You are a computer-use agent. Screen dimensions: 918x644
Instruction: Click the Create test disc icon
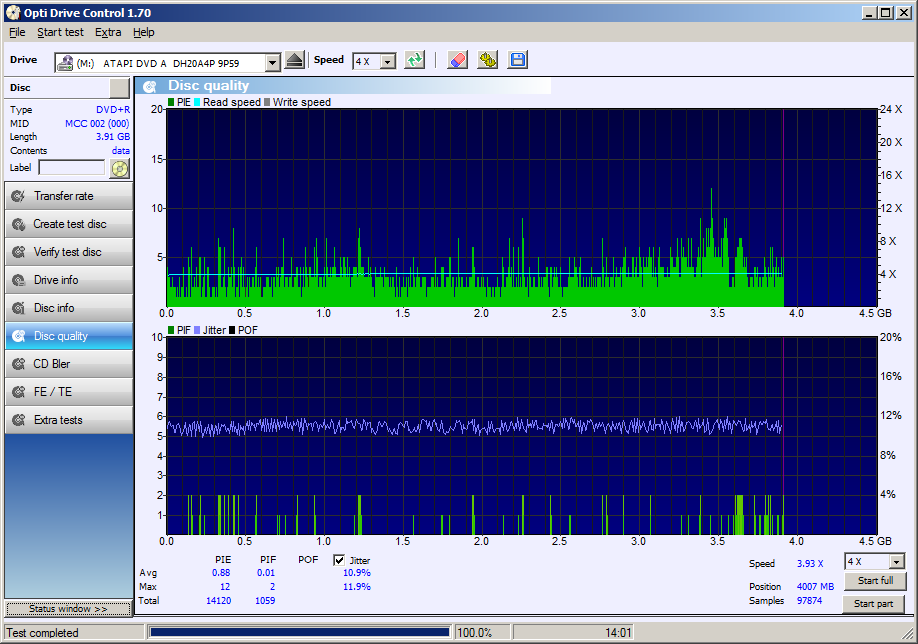pyautogui.click(x=19, y=224)
